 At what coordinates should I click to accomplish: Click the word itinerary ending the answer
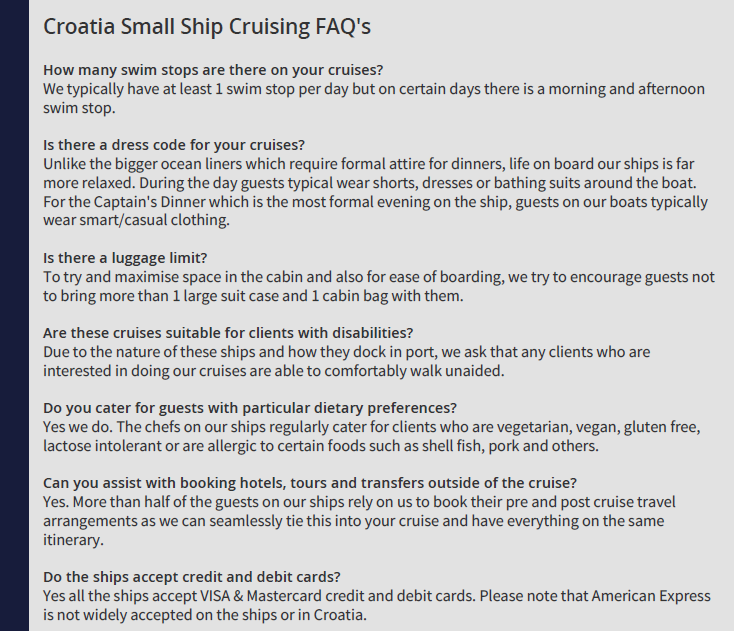73,540
